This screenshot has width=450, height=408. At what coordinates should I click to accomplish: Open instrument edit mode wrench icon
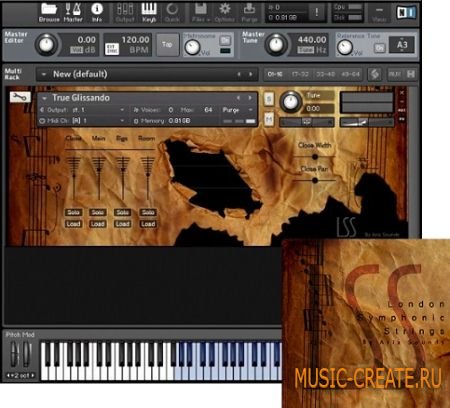(20, 97)
